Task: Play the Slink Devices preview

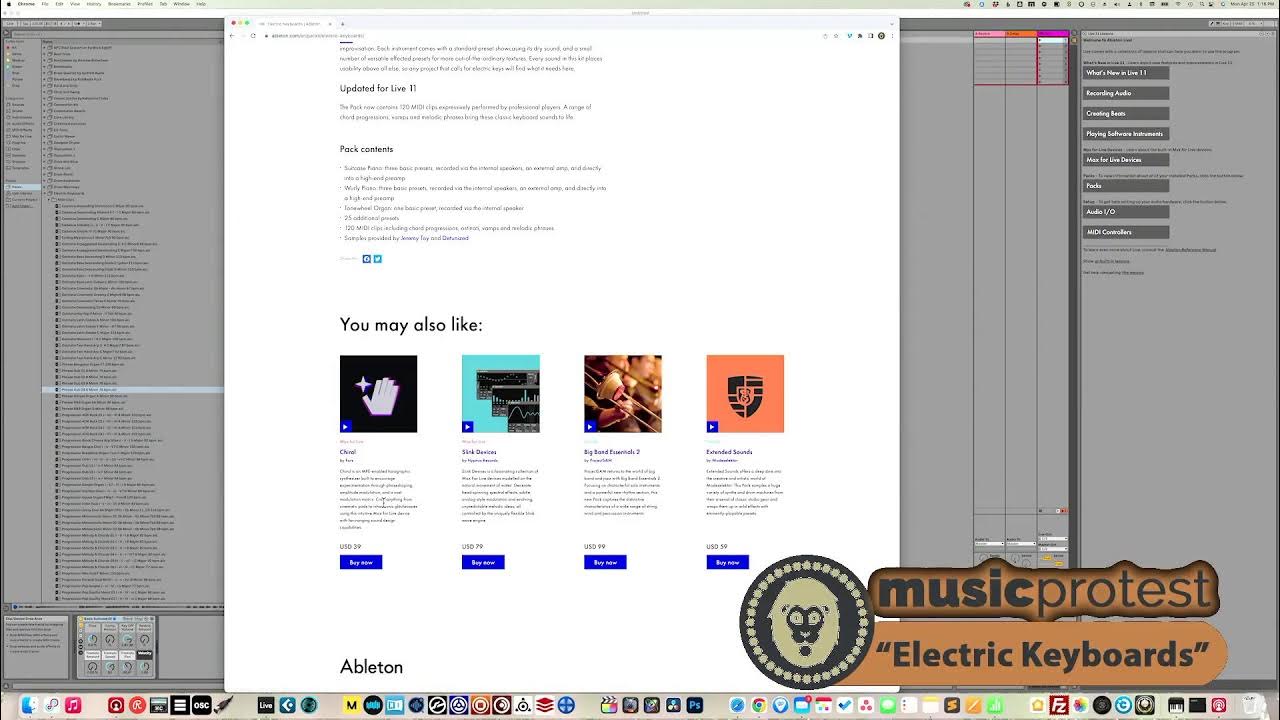Action: pyautogui.click(x=467, y=427)
